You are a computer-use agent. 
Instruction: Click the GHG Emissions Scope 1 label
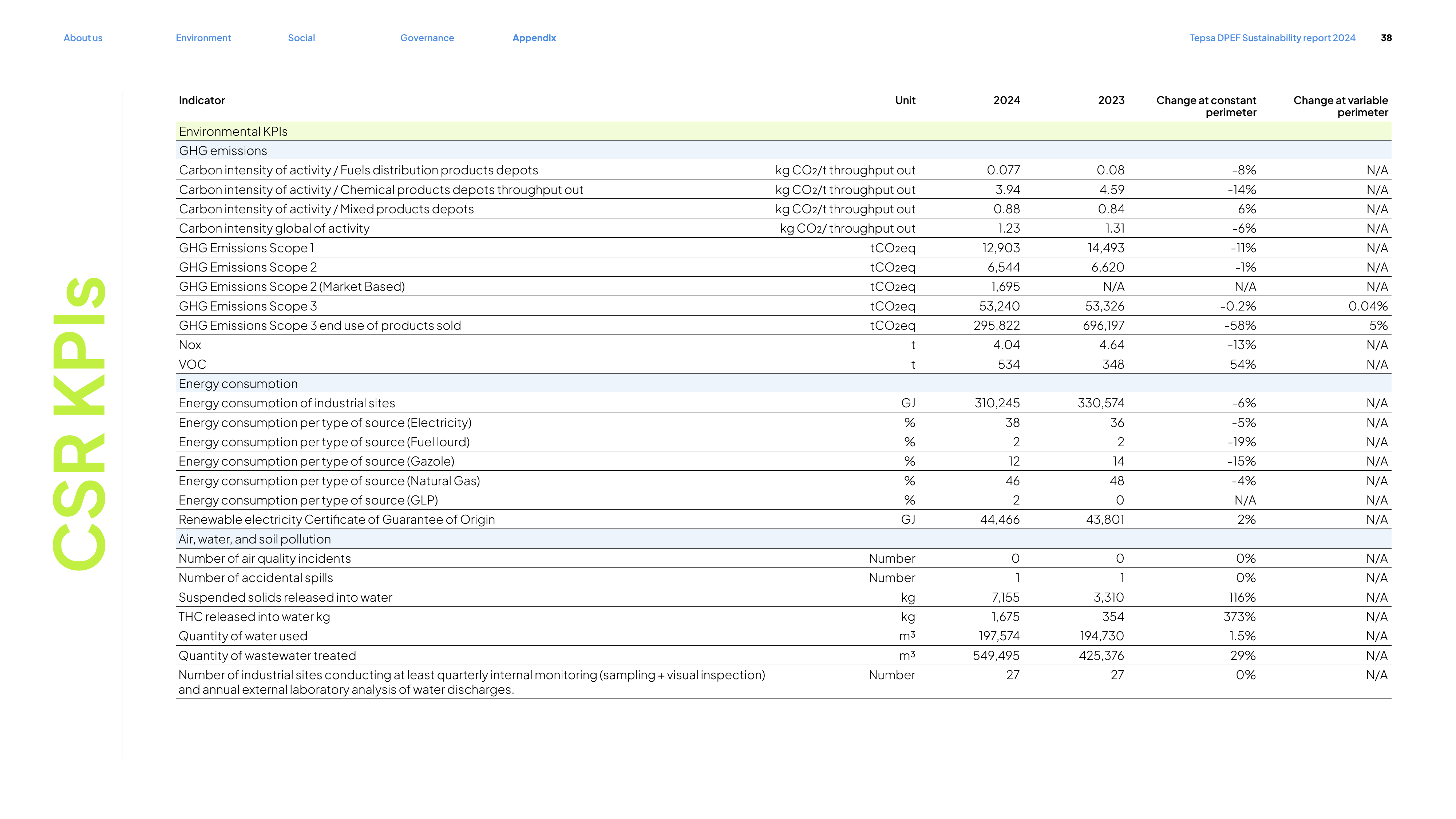point(246,248)
